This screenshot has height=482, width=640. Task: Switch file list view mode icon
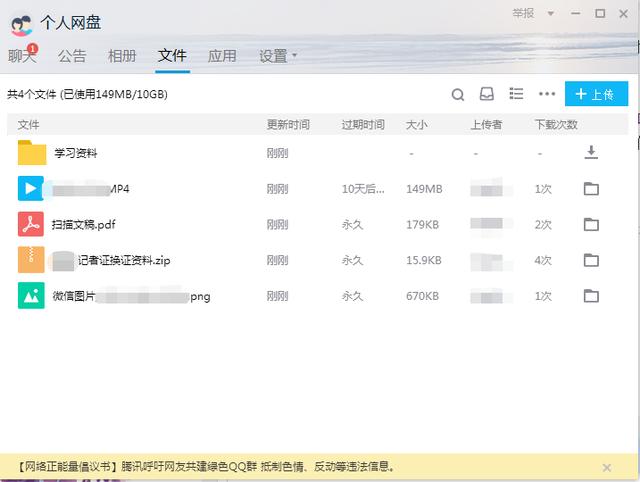[516, 94]
